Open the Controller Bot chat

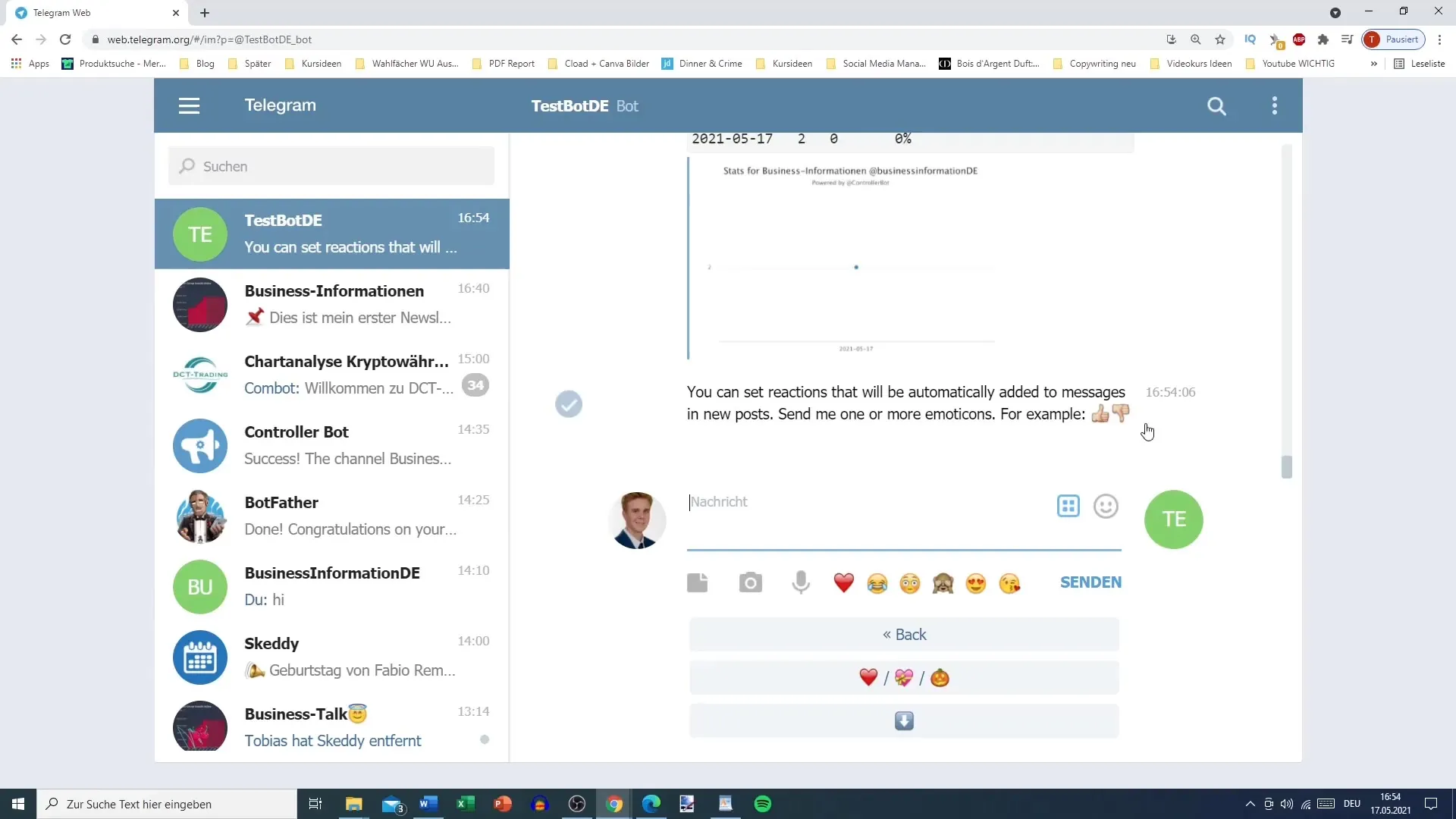(331, 446)
